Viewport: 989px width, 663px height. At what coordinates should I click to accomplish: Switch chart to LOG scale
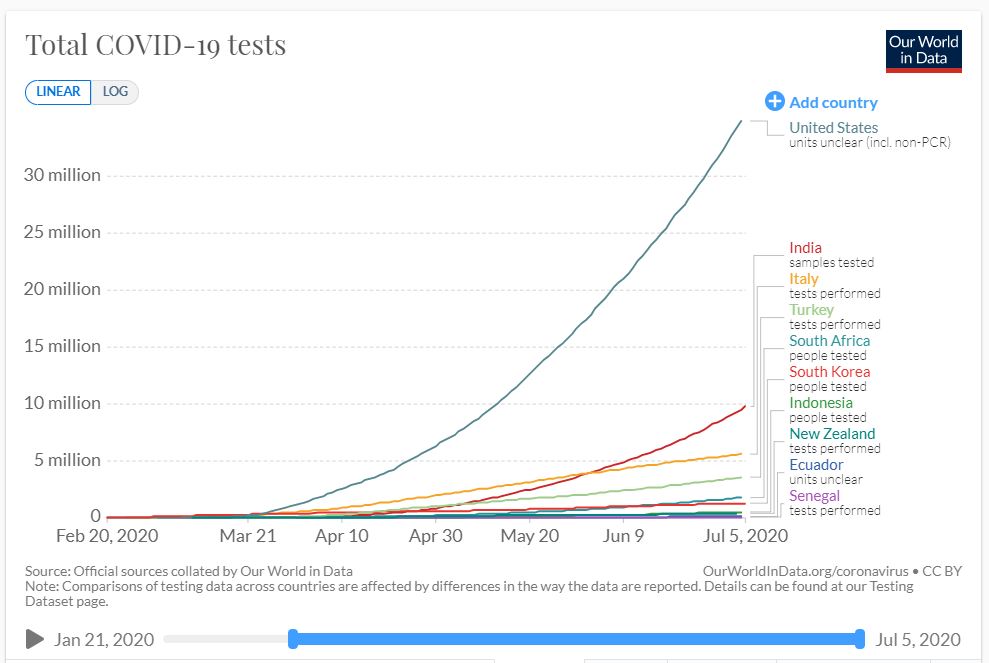115,92
